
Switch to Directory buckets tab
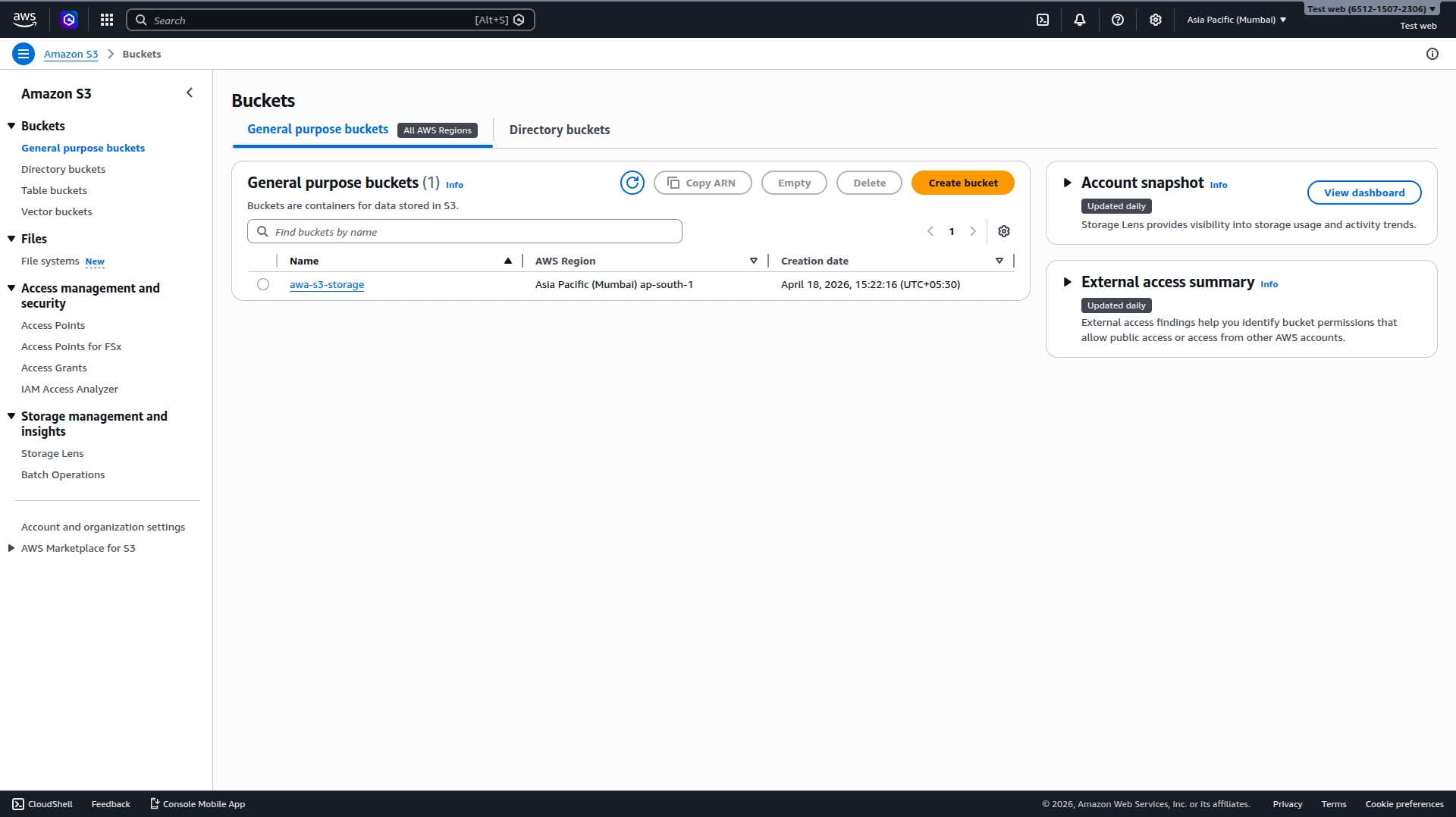560,130
